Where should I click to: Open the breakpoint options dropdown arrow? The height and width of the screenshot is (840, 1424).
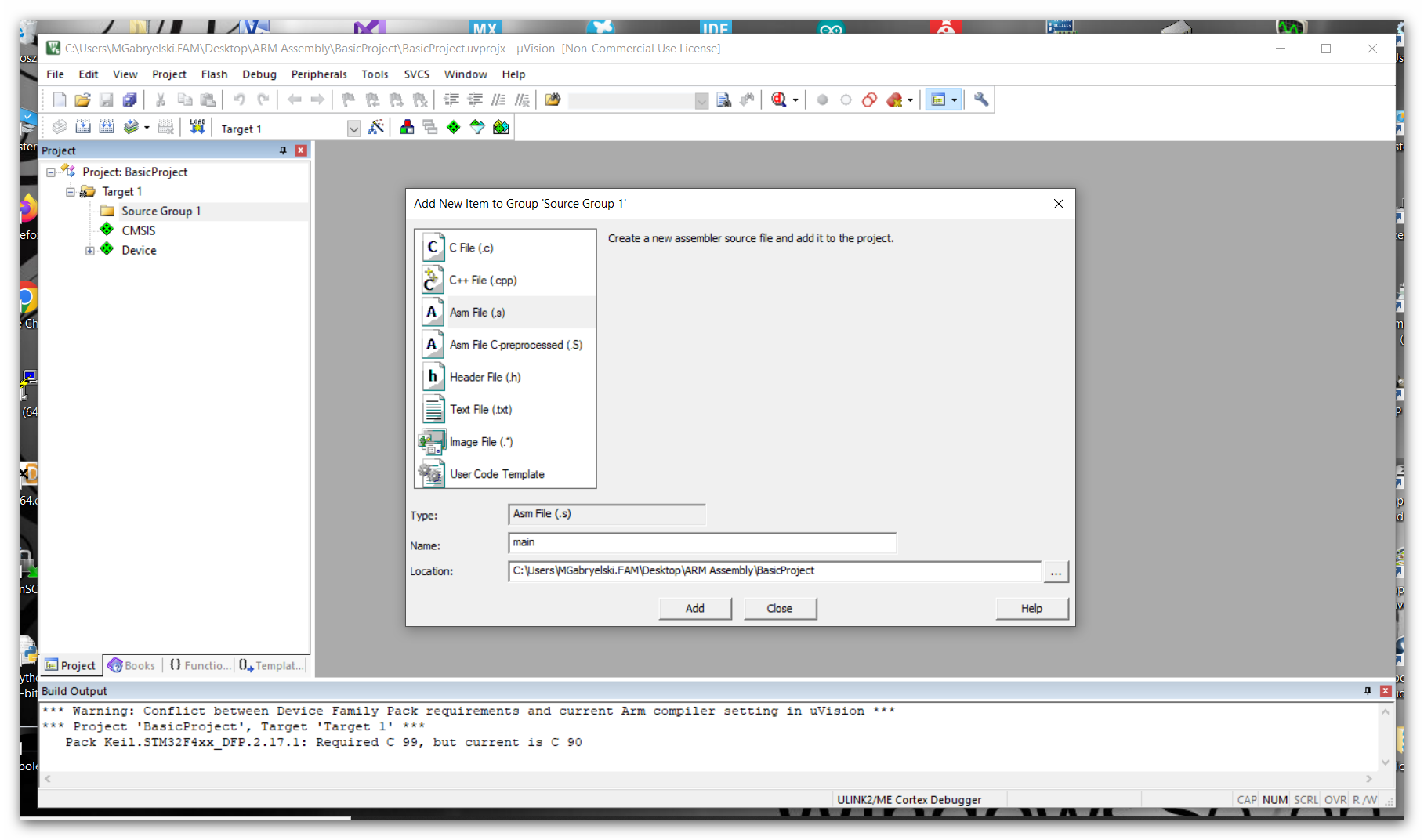pos(910,100)
